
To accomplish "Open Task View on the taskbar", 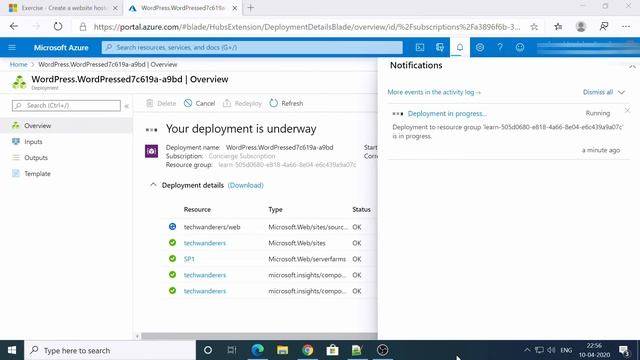I will 232,350.
